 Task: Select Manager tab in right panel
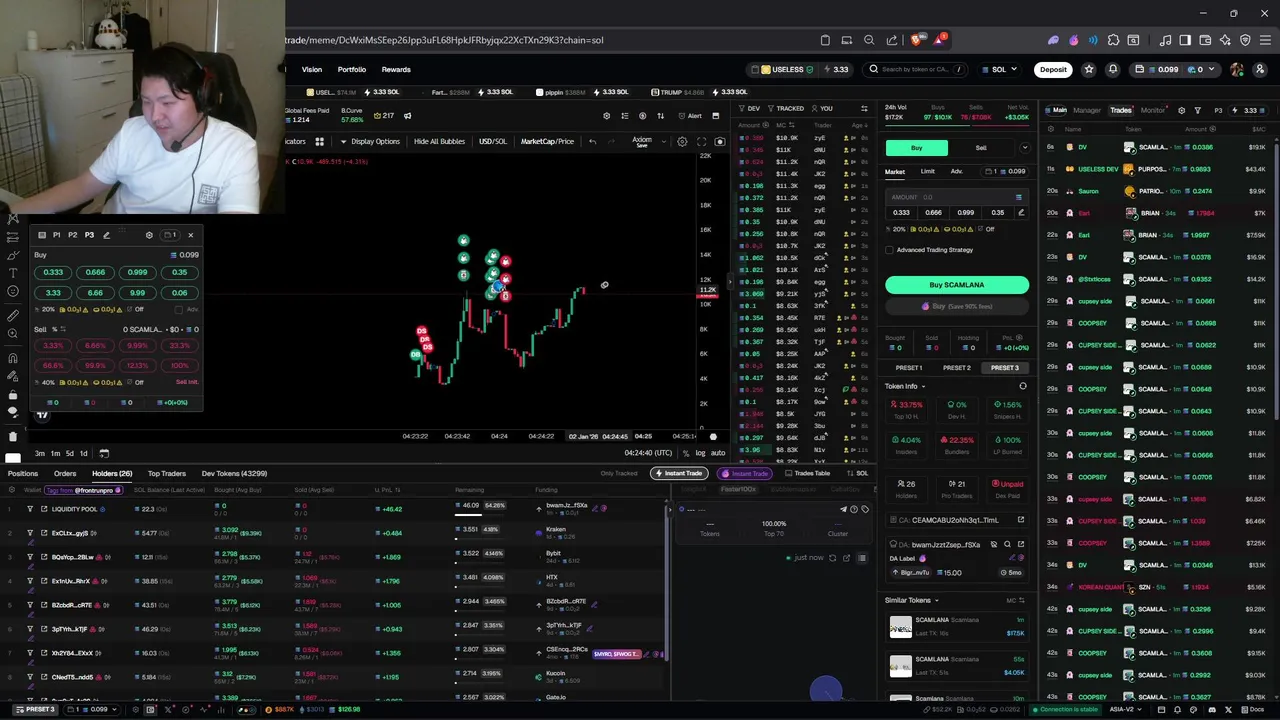click(1087, 110)
